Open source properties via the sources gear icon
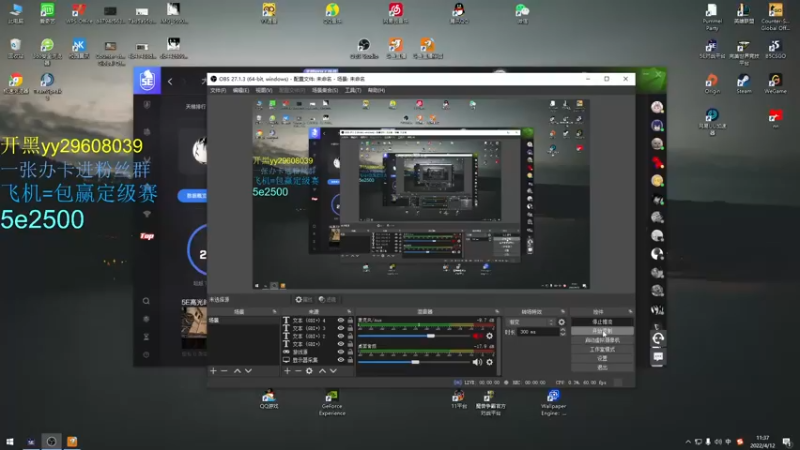The height and width of the screenshot is (450, 800). click(x=309, y=371)
